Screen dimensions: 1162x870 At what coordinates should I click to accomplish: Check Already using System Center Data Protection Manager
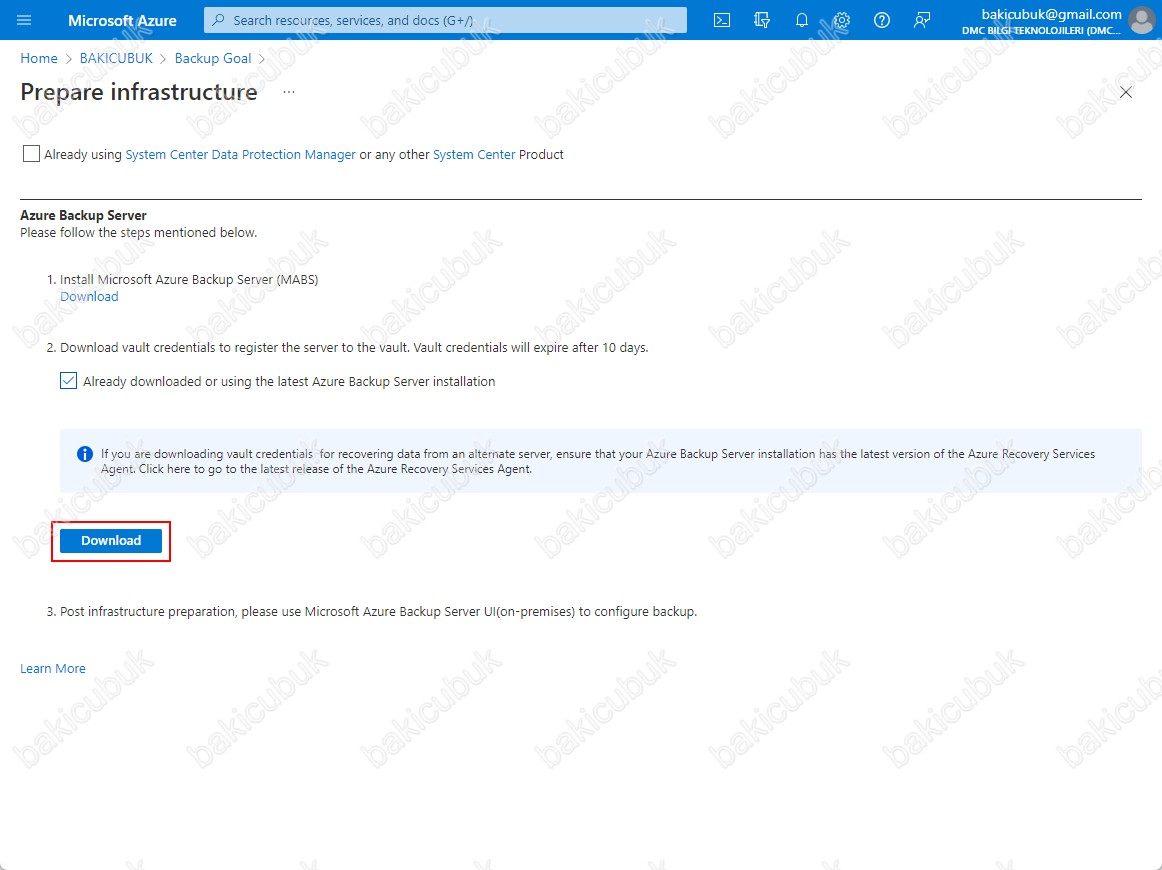(31, 153)
